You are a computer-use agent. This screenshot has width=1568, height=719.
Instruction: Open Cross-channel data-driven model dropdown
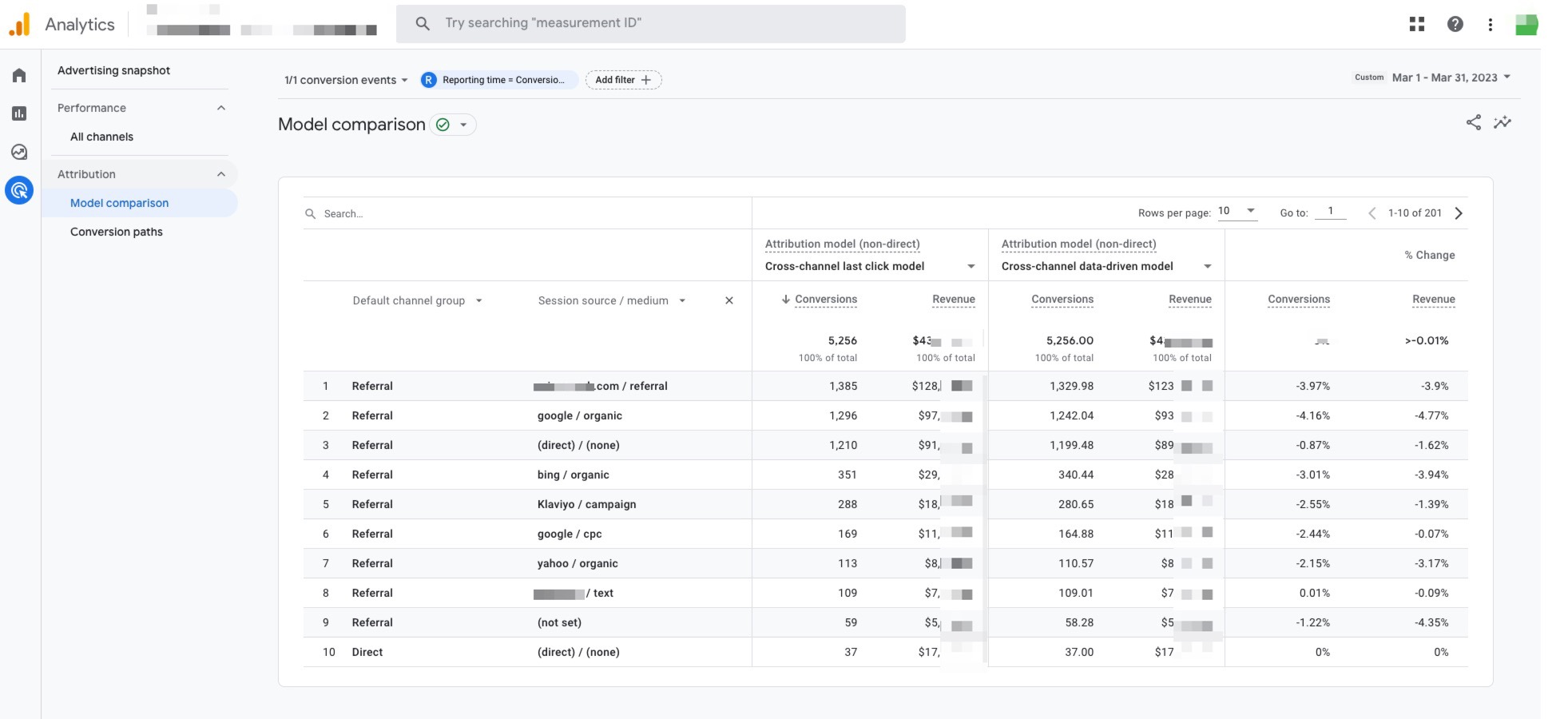click(x=1106, y=266)
